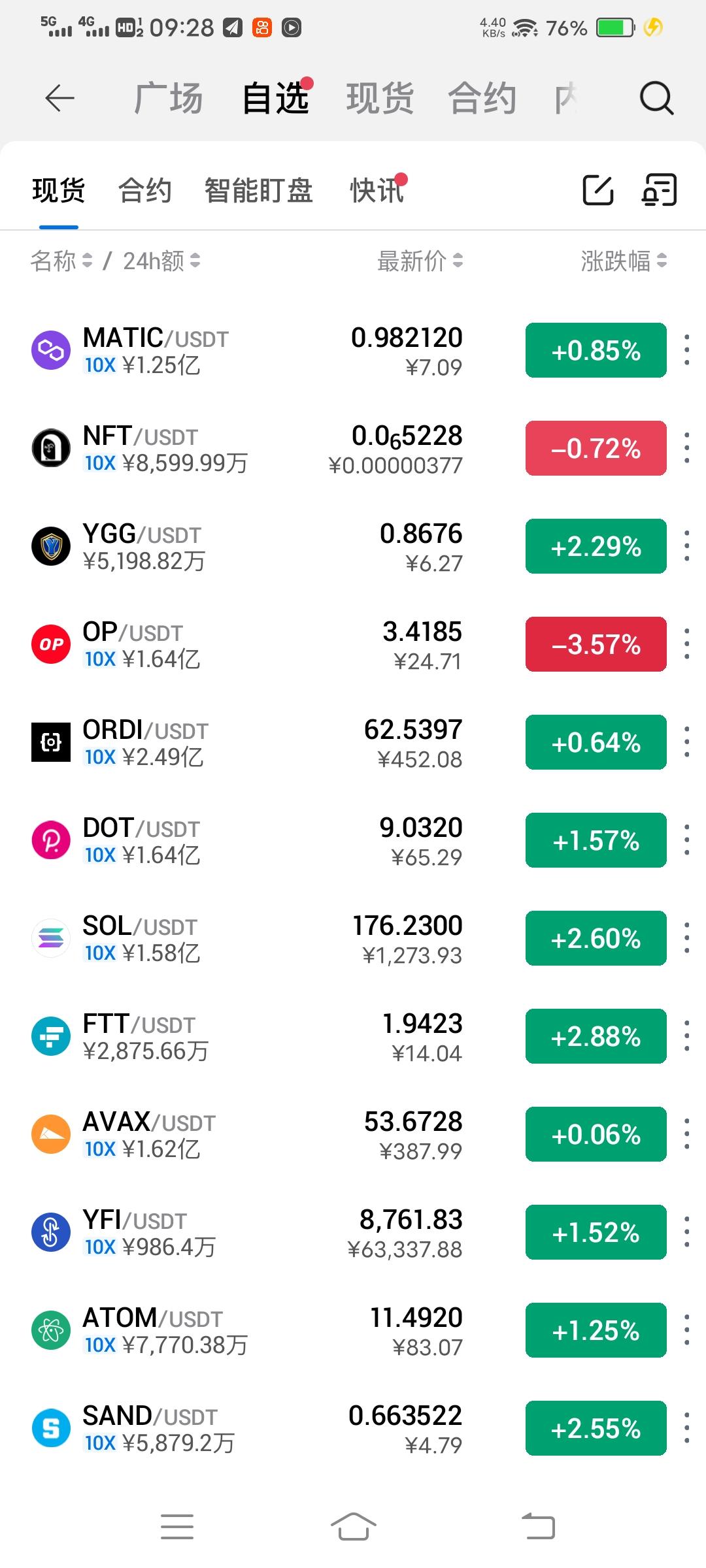Open more options for MATIC/USDT

pos(686,350)
